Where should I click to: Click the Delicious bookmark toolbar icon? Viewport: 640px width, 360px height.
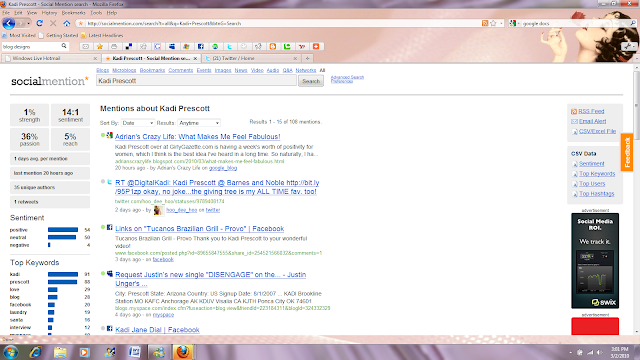point(129,47)
